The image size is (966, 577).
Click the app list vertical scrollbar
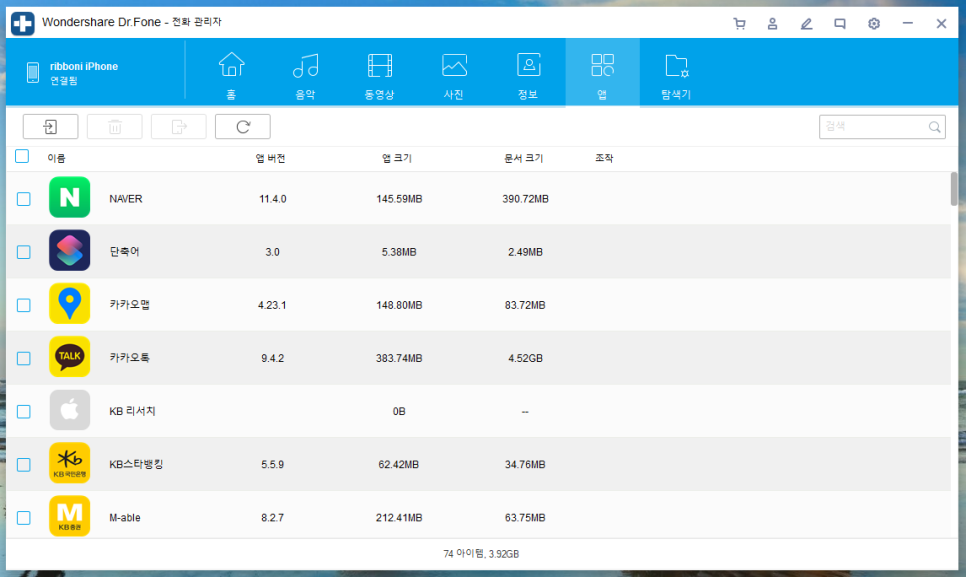pyautogui.click(x=954, y=190)
